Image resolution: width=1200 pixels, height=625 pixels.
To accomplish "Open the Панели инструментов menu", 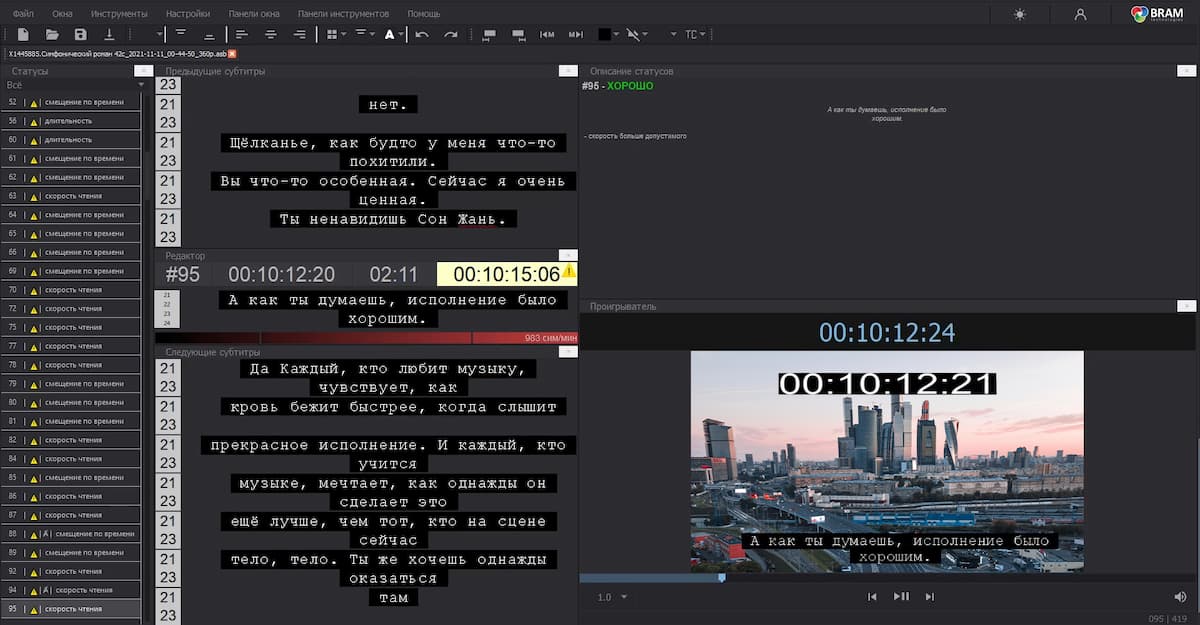I will click(x=343, y=14).
